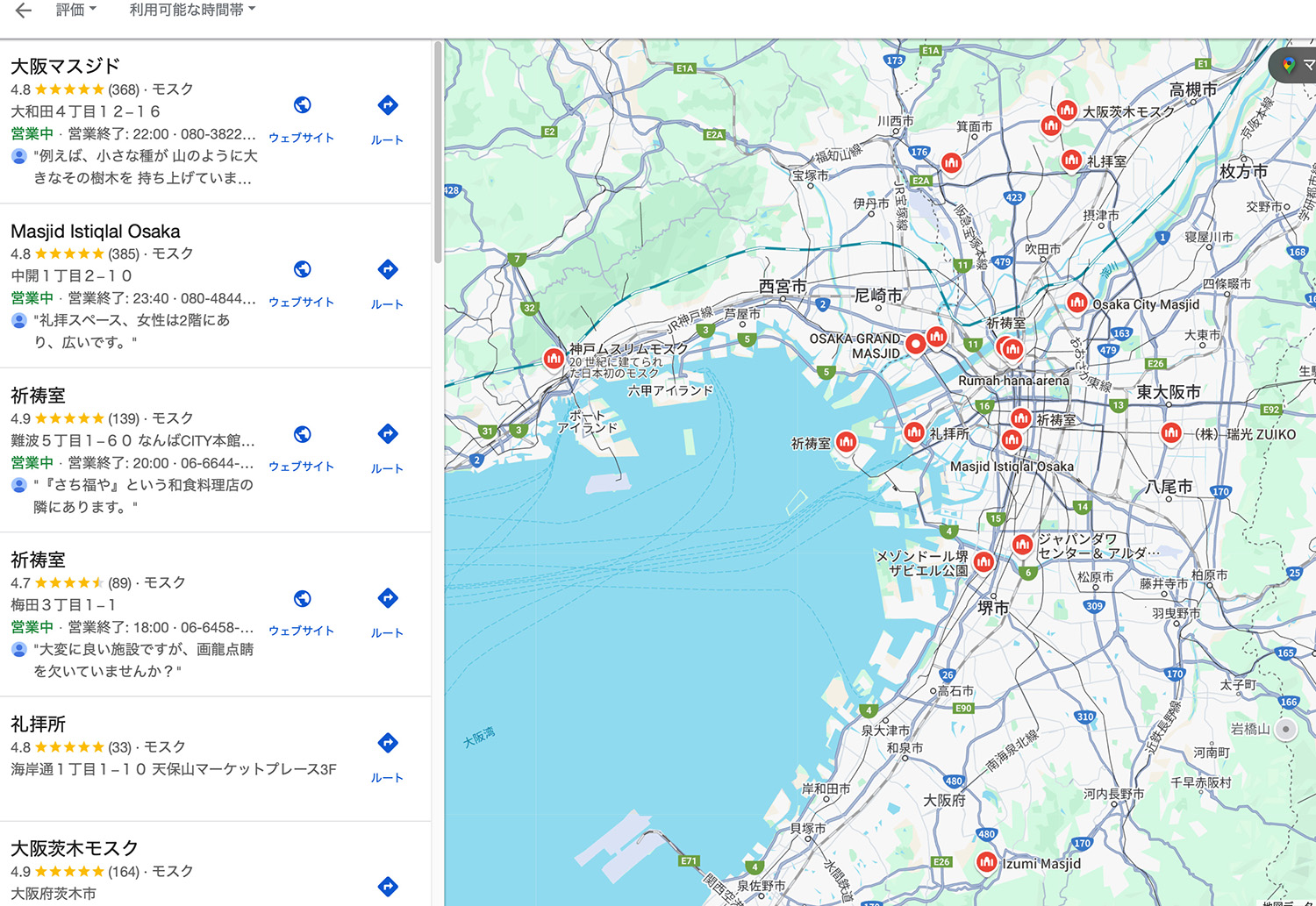This screenshot has width=1316, height=906.
Task: Click the 尼崎市 city label on map
Action: point(878,296)
